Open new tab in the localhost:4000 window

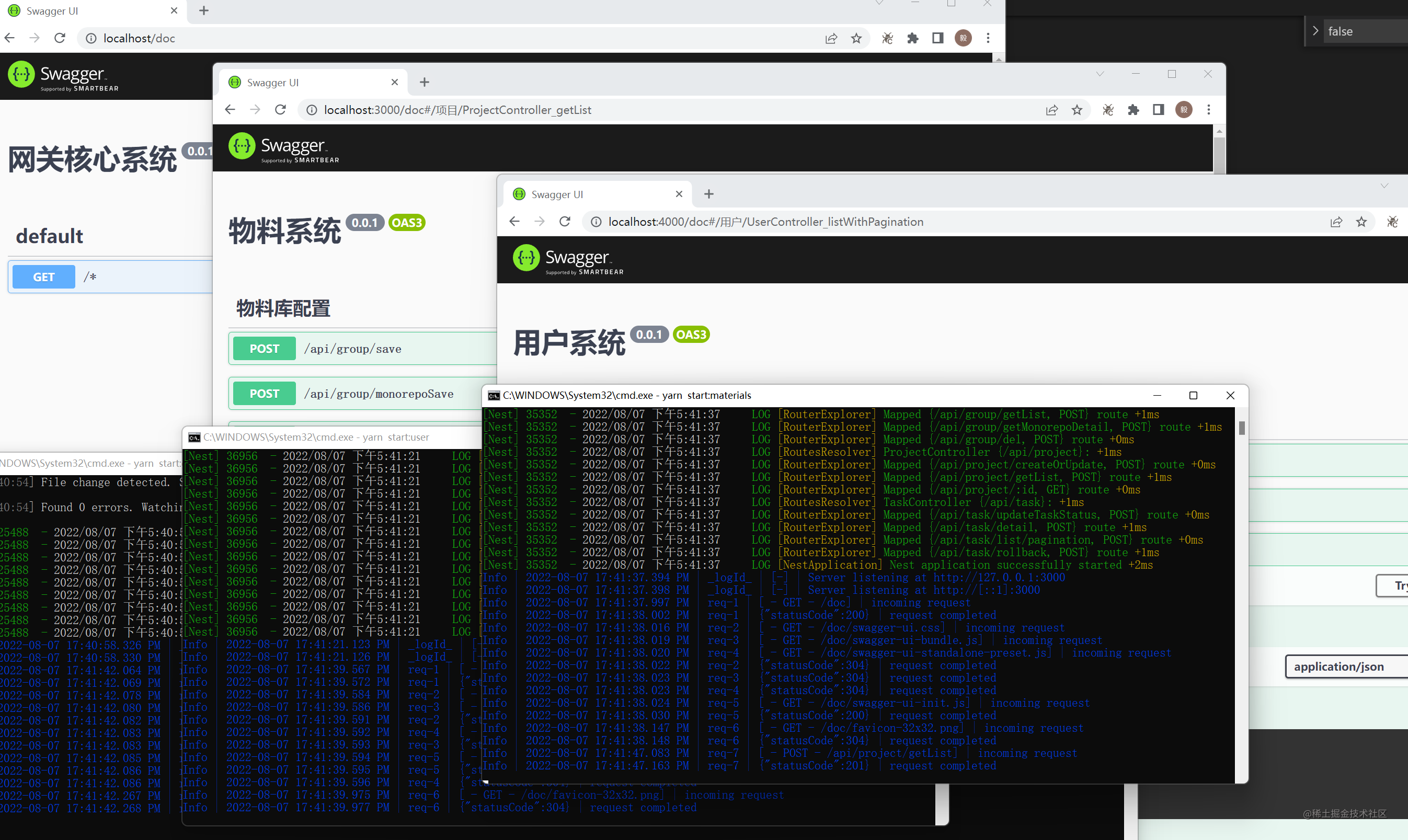(709, 194)
